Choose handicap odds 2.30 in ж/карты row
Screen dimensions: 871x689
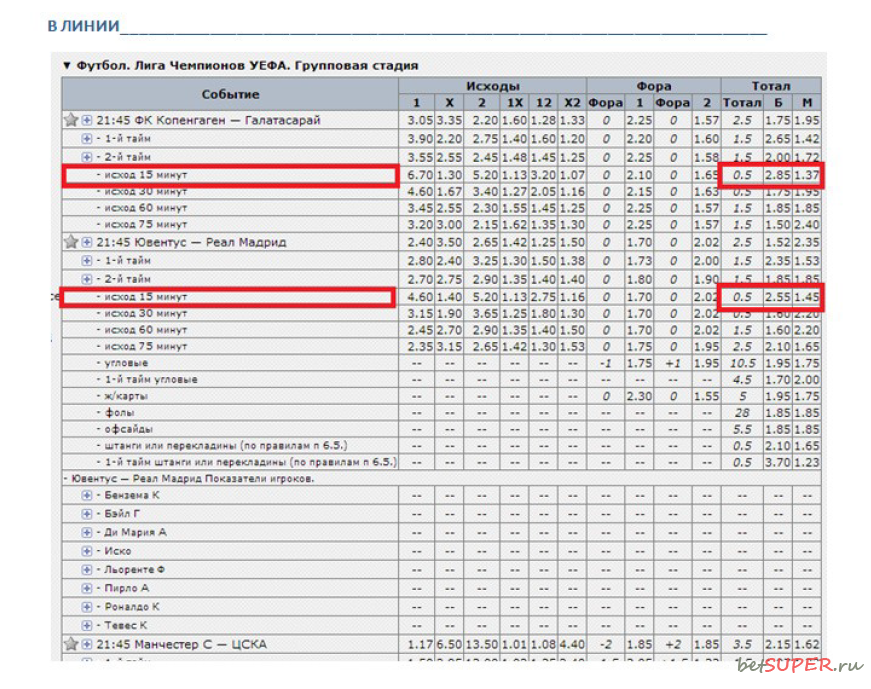(639, 396)
